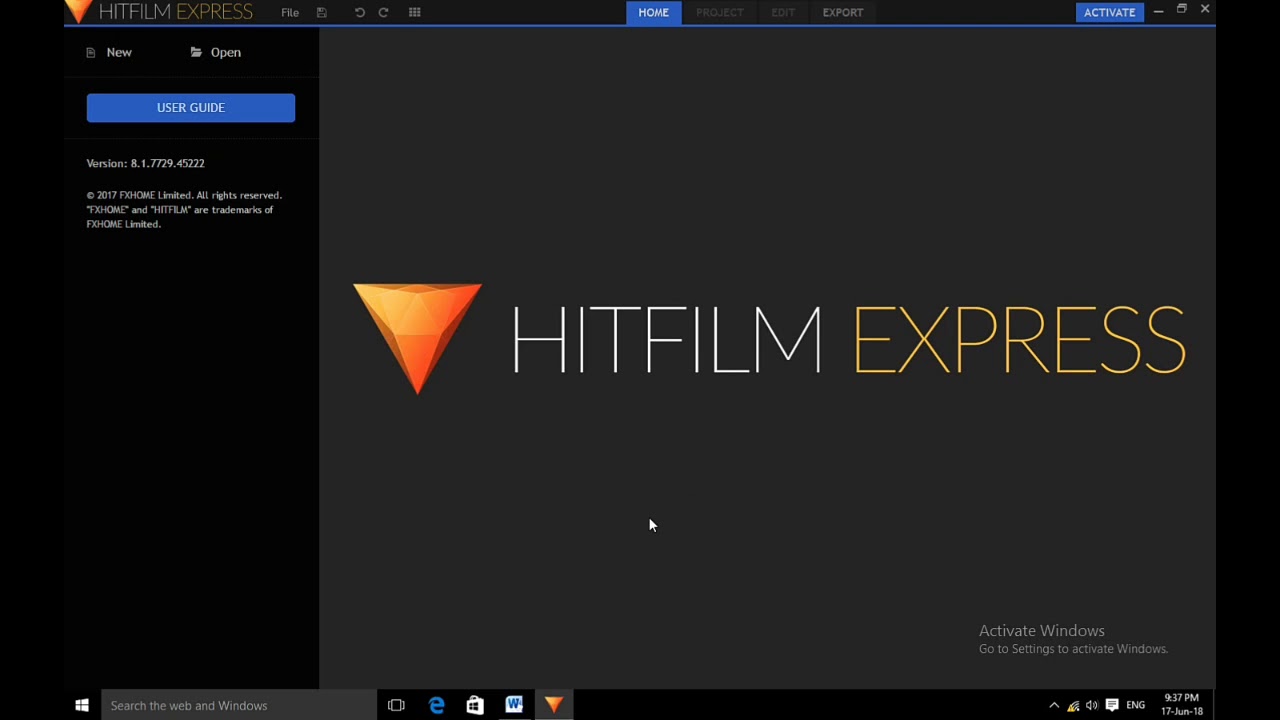Open the workspace grid icon
Image resolution: width=1280 pixels, height=720 pixels.
pyautogui.click(x=415, y=12)
